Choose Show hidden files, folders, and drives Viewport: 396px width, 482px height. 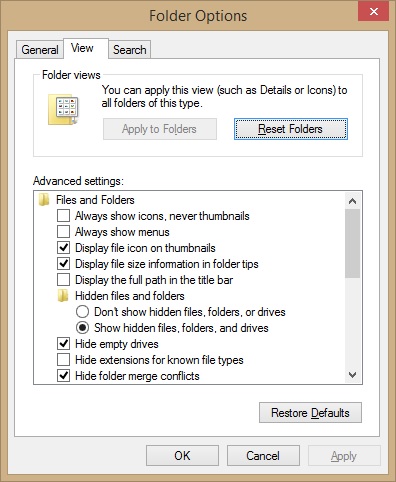point(82,328)
